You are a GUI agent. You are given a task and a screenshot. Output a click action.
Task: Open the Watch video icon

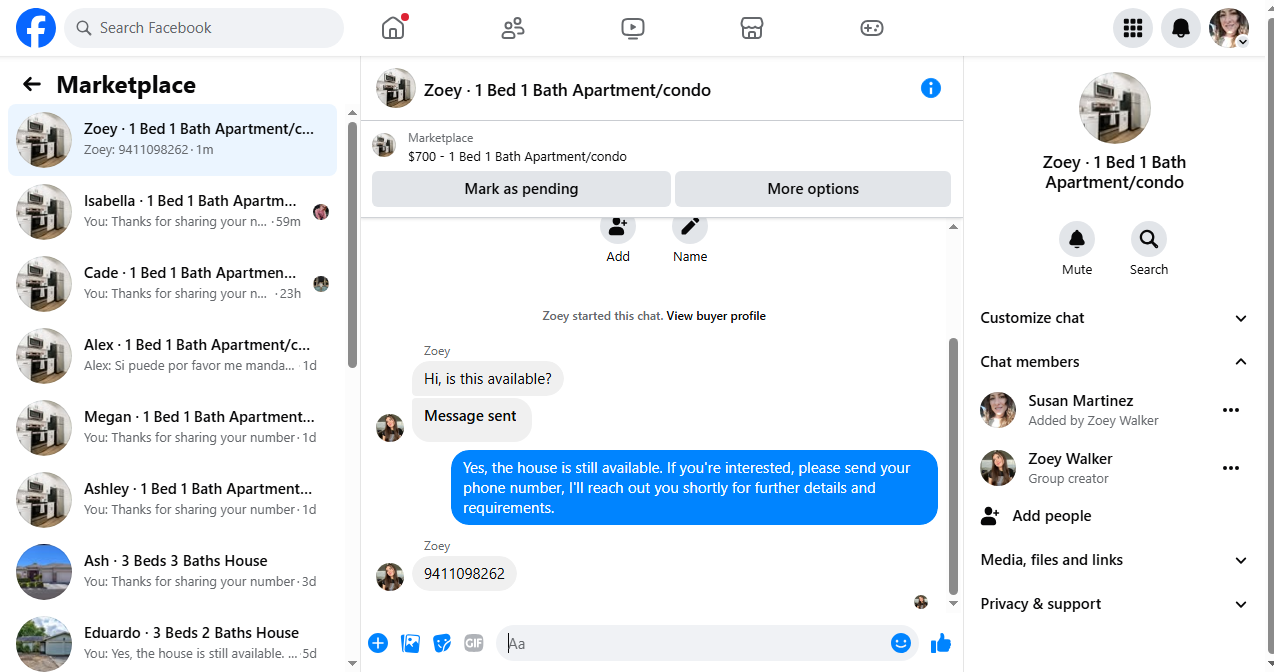click(x=633, y=28)
